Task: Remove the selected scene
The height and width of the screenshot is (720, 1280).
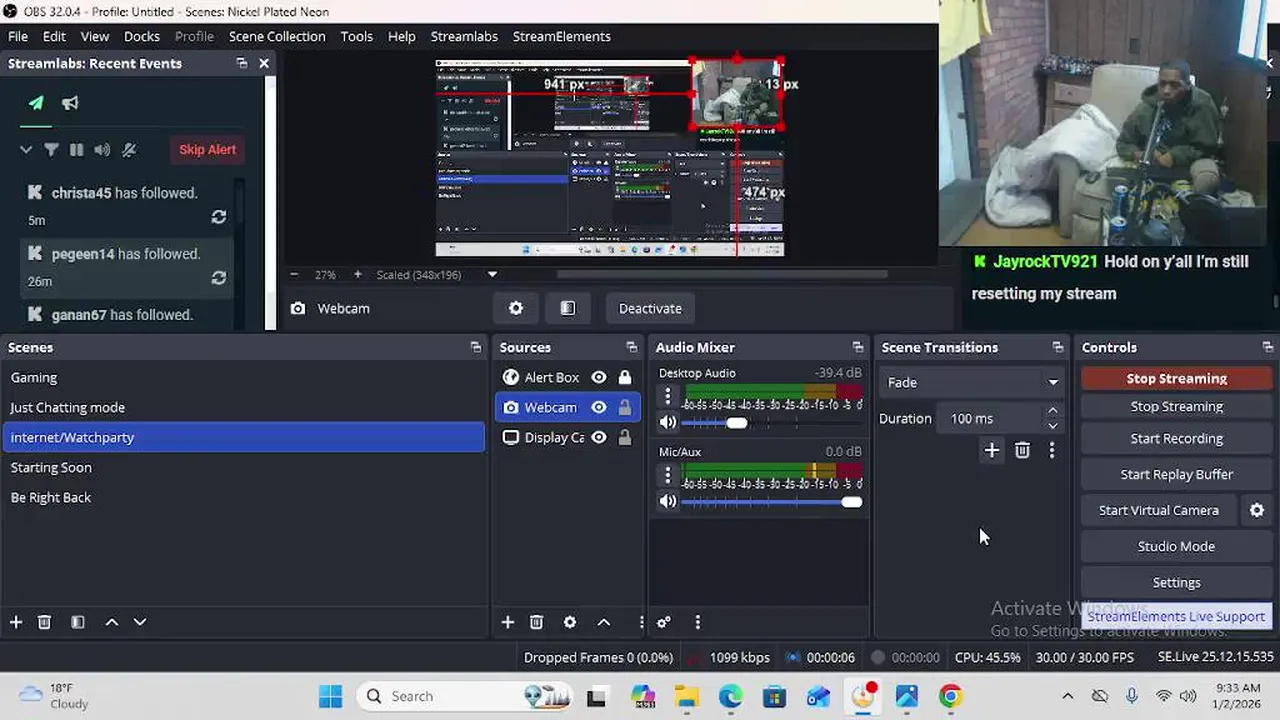Action: coord(44,622)
